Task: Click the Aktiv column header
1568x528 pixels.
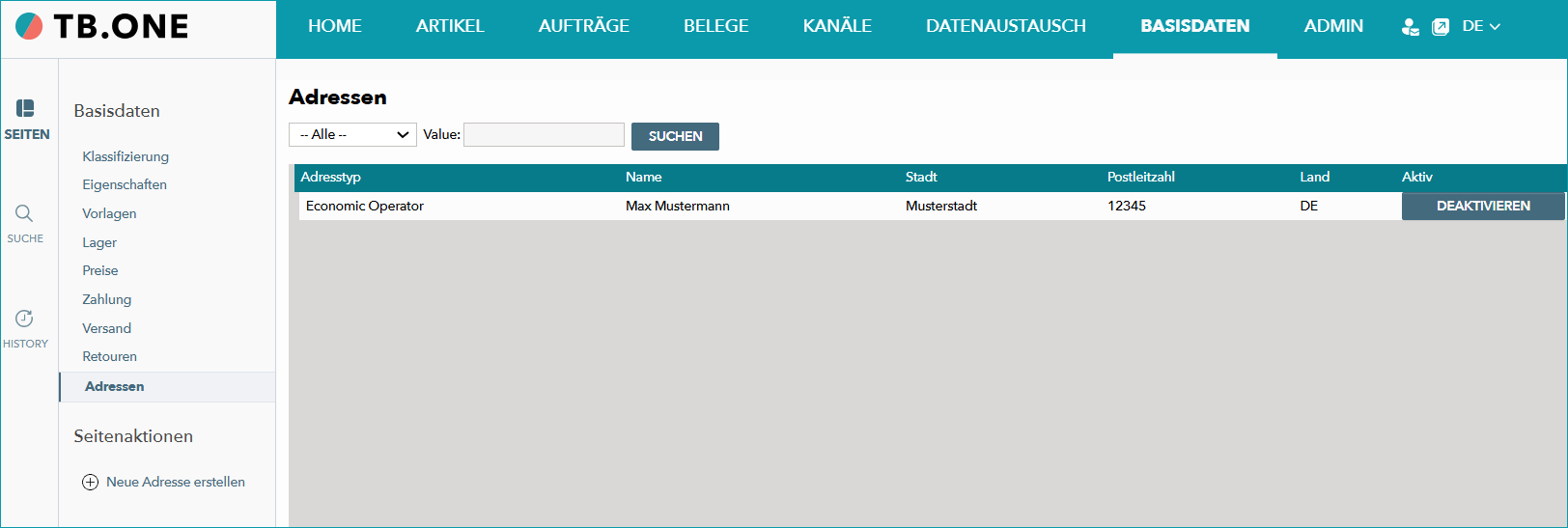Action: (1416, 177)
